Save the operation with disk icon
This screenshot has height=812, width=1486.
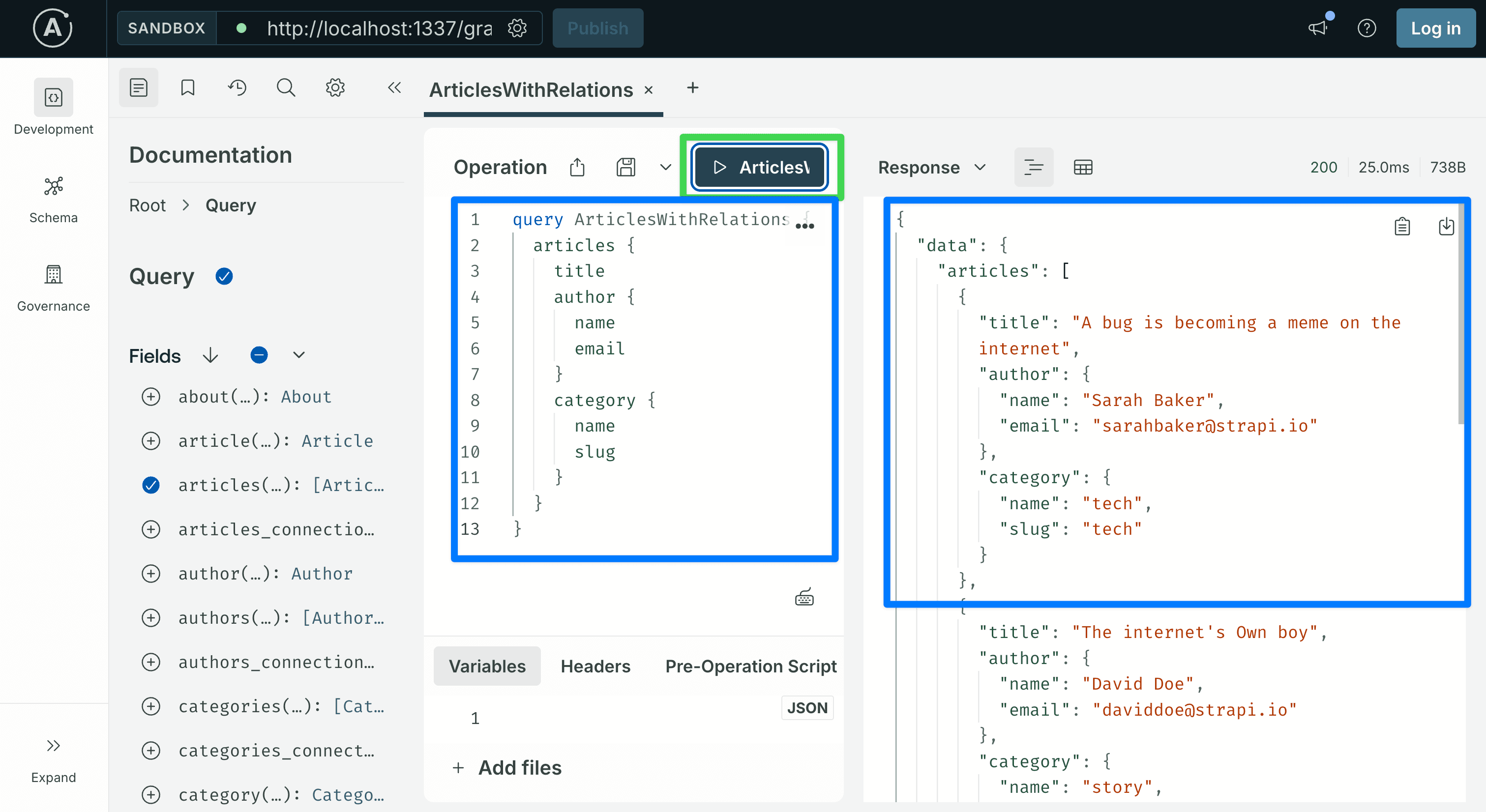coord(626,167)
